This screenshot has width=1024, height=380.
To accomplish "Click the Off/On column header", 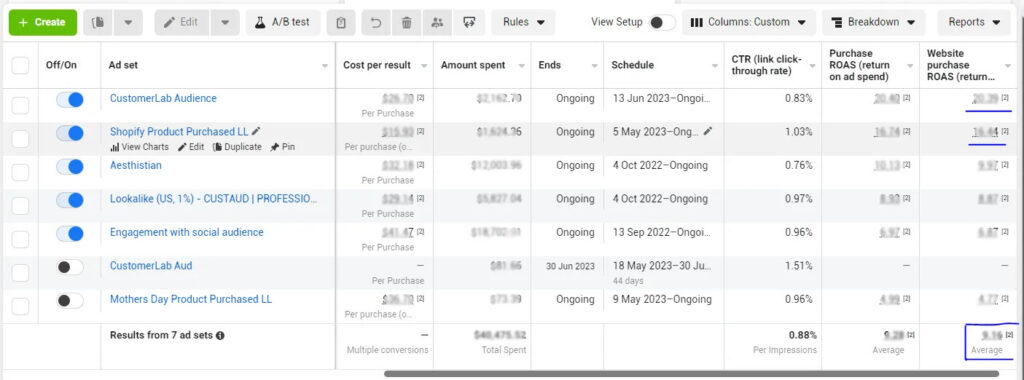I will point(61,65).
